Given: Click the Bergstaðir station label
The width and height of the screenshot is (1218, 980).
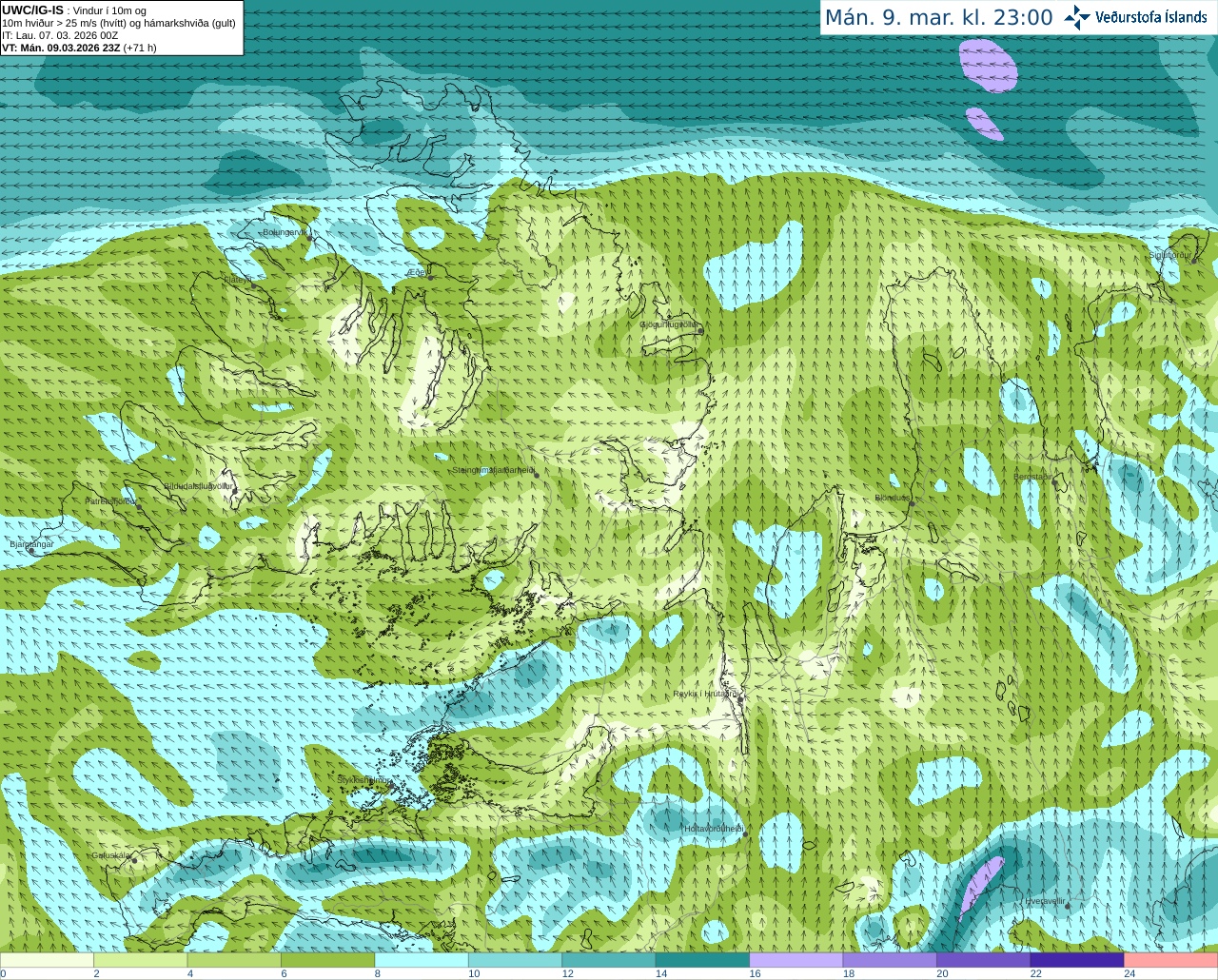Looking at the screenshot, I should tap(1033, 477).
